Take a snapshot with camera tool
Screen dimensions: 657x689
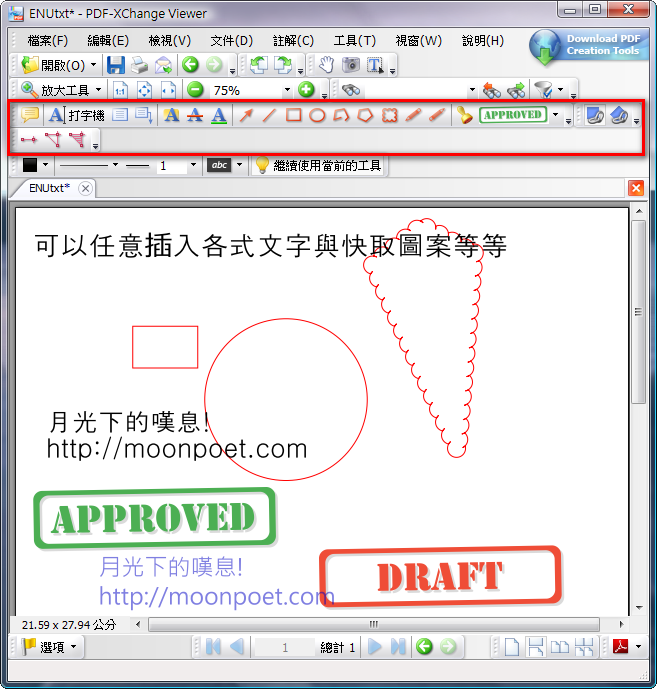(351, 65)
